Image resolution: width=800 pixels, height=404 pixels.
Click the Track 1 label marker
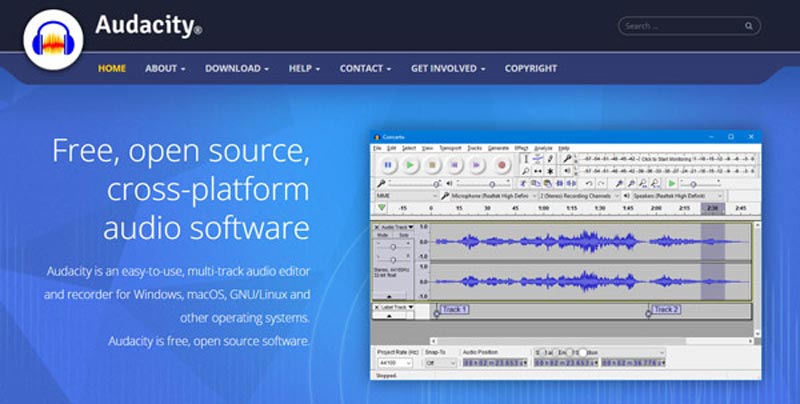coord(454,309)
